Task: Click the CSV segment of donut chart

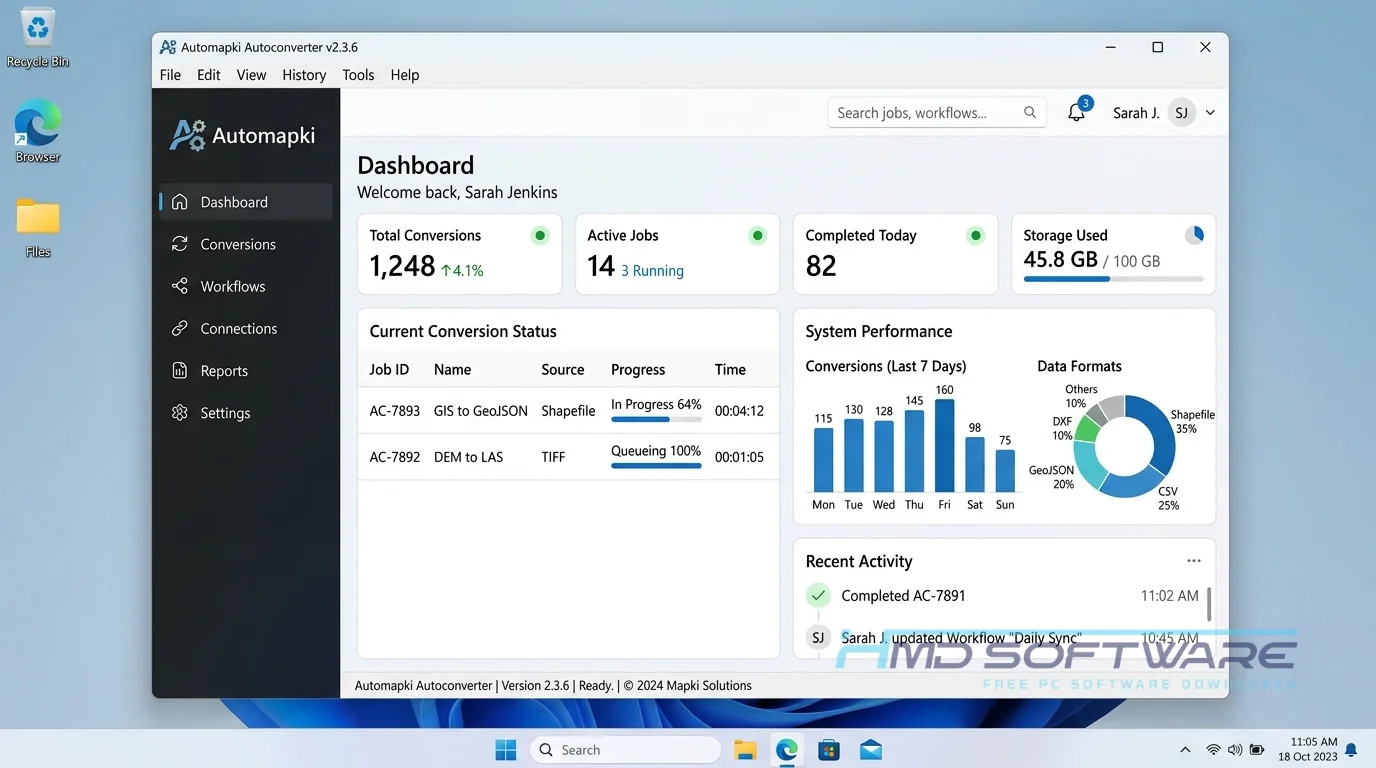Action: coord(1129,482)
